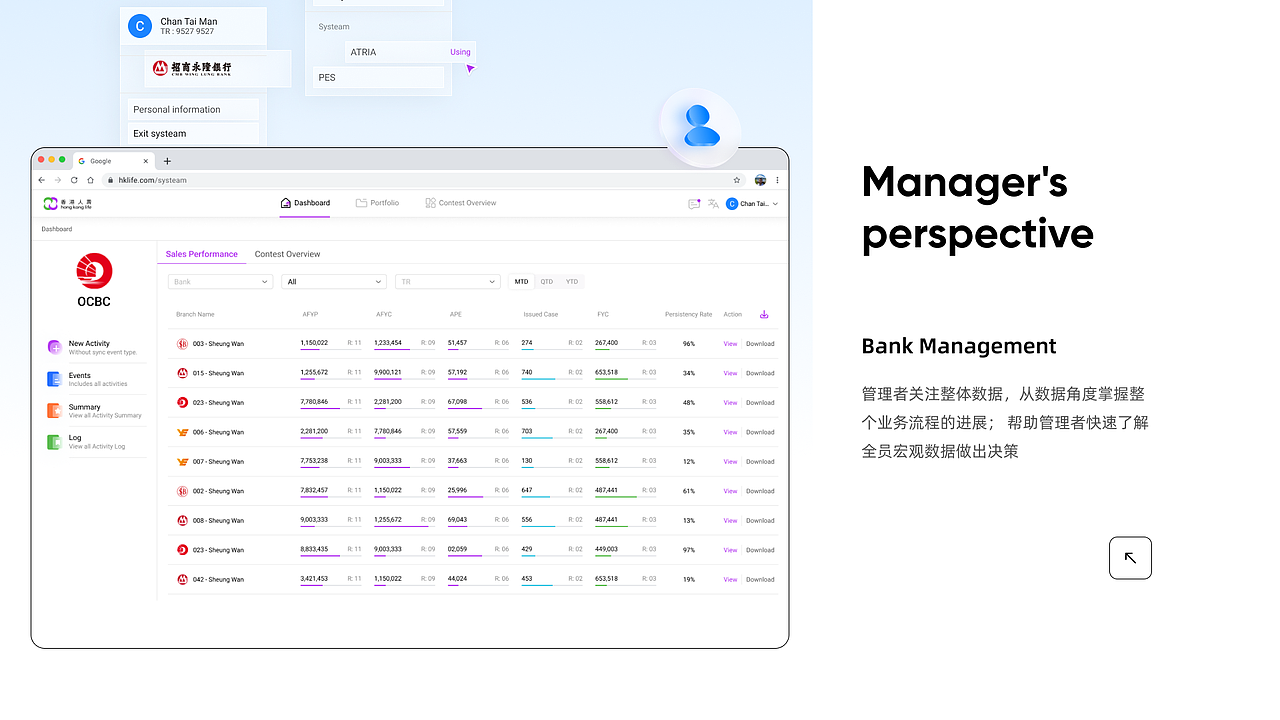Open the Portfolio navigation item
1280x720 pixels.
[378, 203]
